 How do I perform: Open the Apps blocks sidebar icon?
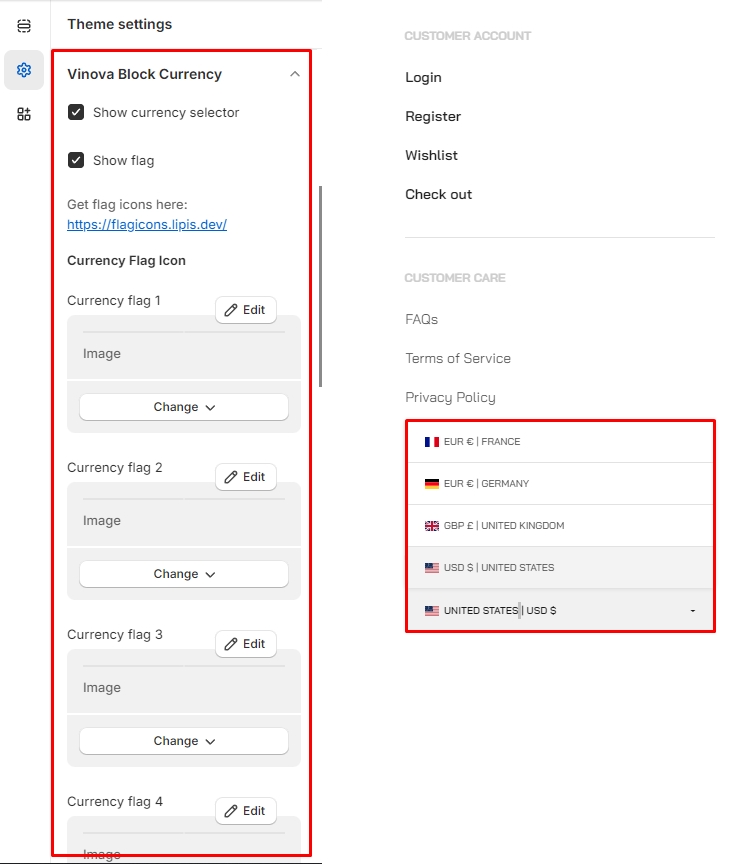(x=24, y=114)
